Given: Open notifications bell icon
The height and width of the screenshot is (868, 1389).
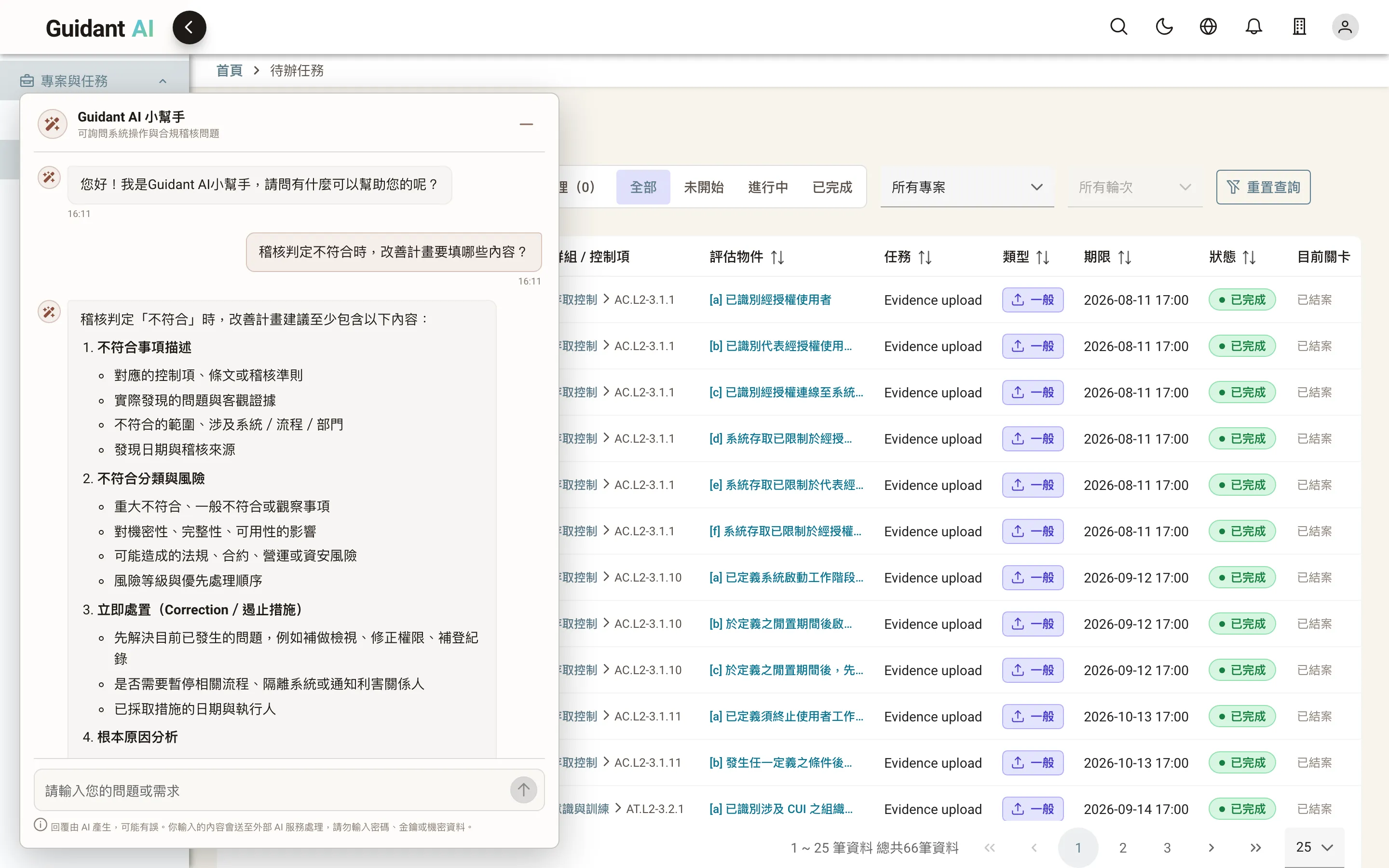Looking at the screenshot, I should point(1253,27).
